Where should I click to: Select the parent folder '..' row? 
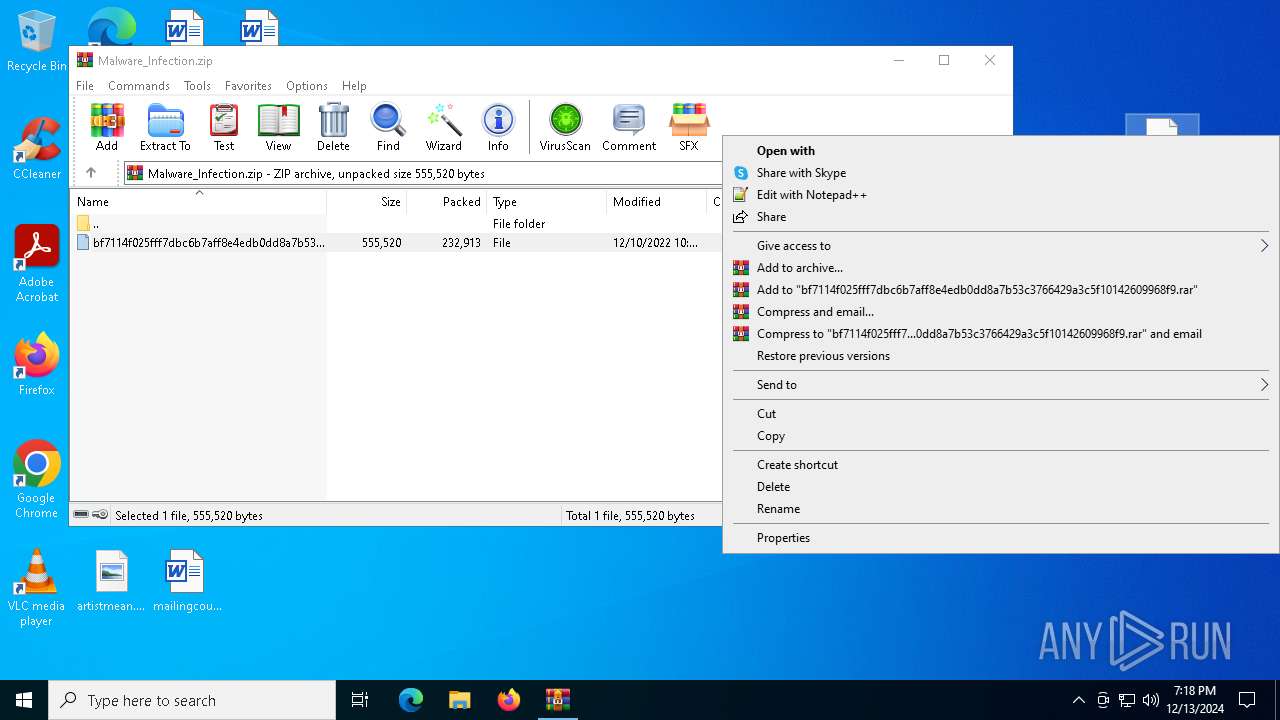pyautogui.click(x=396, y=224)
